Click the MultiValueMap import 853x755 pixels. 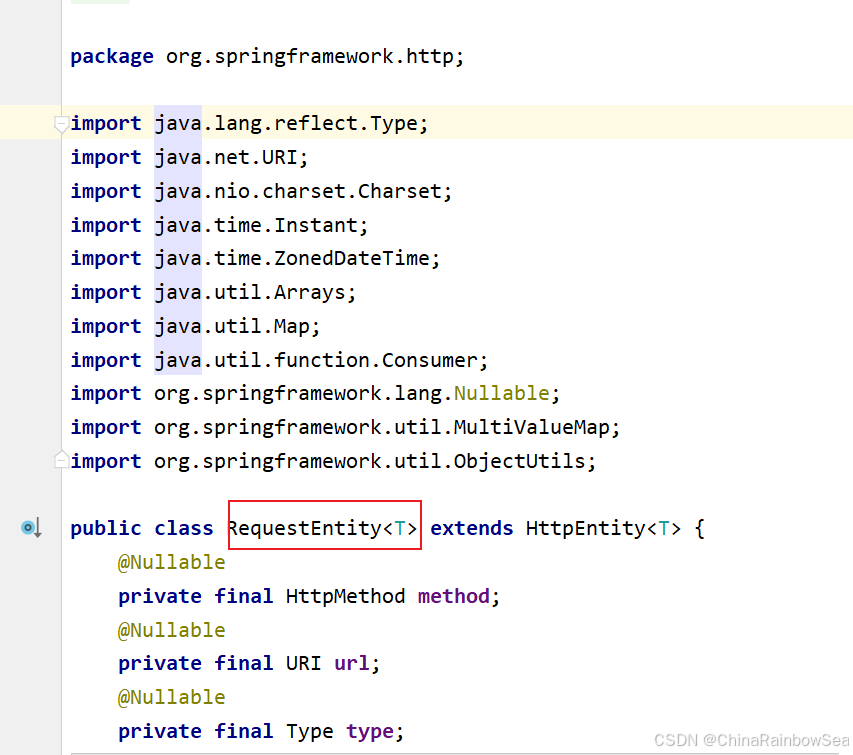[345, 428]
